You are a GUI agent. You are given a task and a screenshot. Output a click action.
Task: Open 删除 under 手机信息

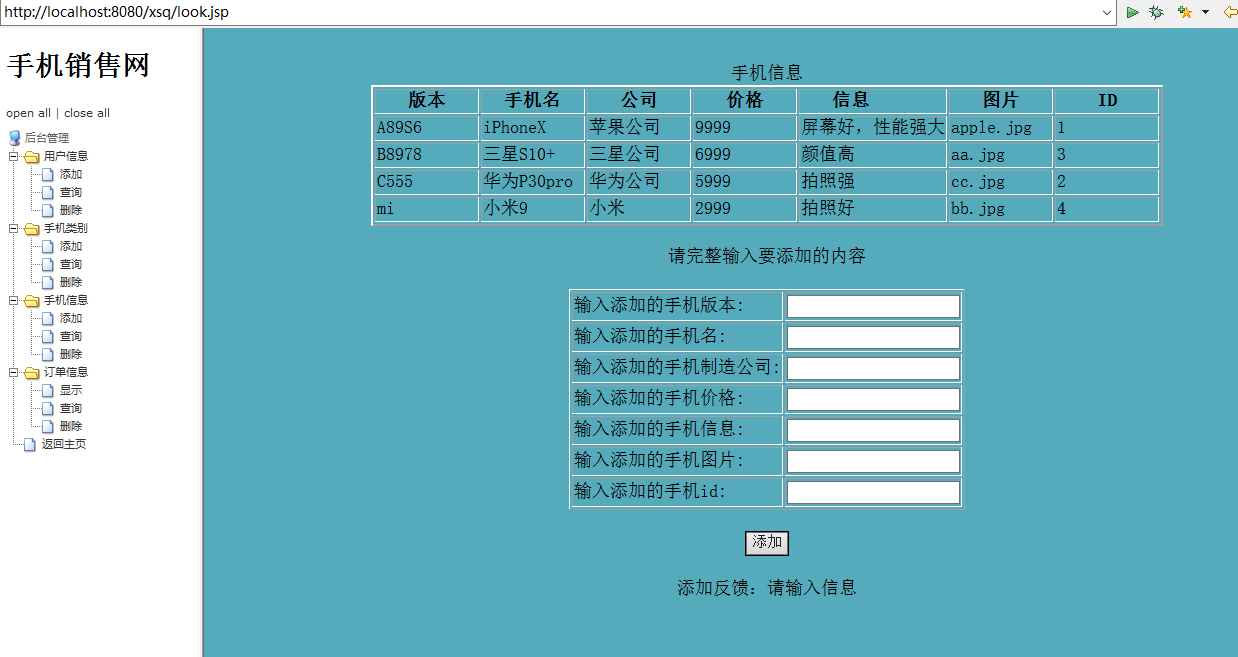(x=71, y=354)
